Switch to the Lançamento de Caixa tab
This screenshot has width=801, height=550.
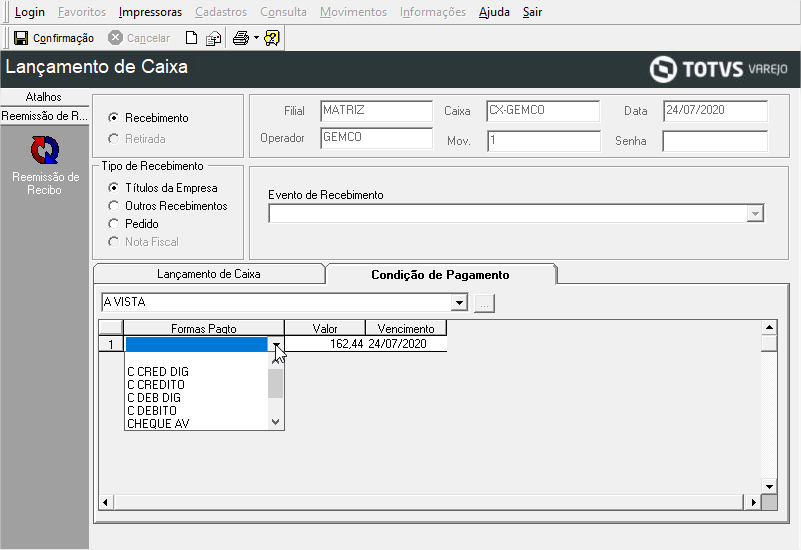[209, 274]
